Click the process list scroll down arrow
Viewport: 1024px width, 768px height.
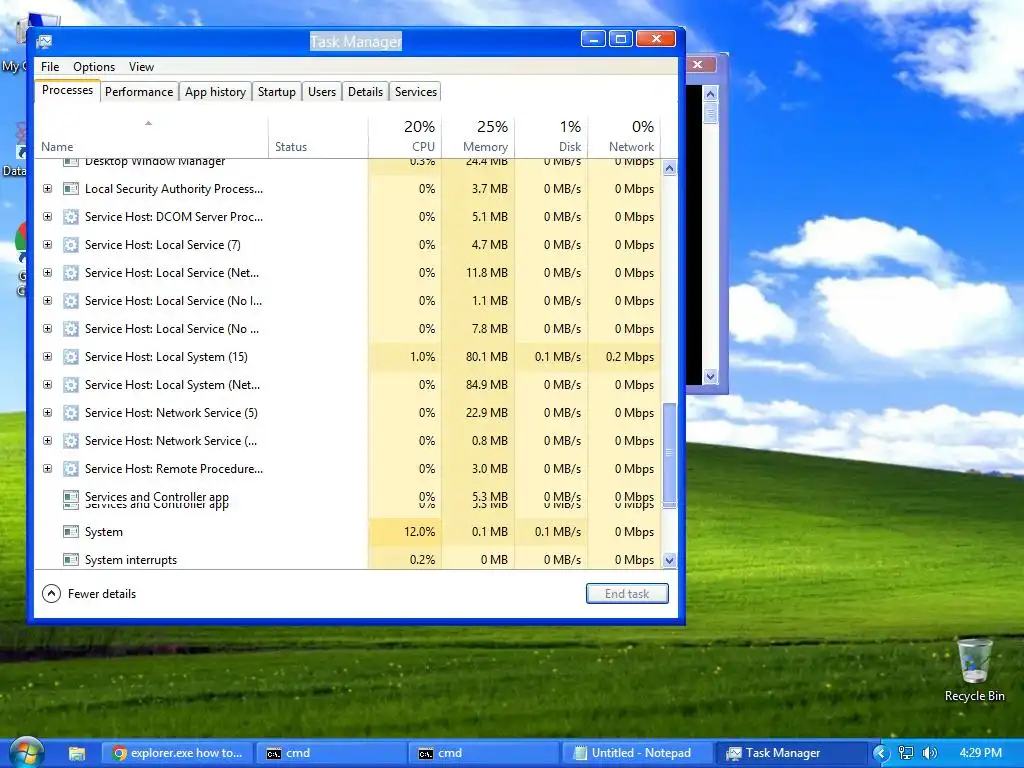[x=669, y=560]
